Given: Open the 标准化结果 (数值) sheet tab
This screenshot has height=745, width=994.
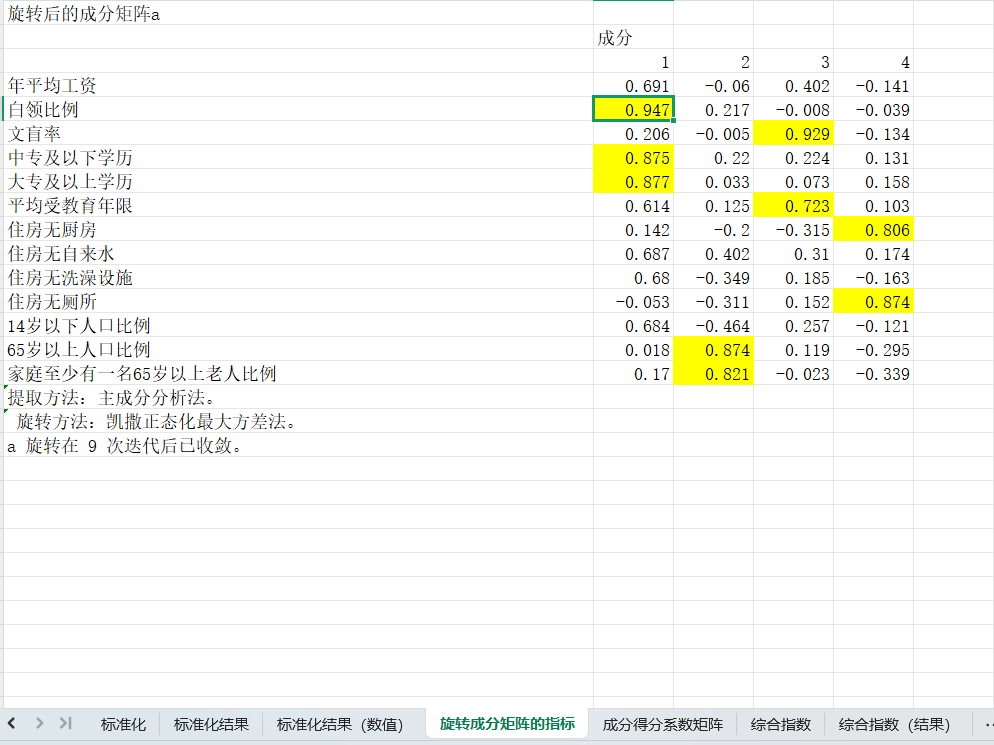Looking at the screenshot, I should coord(340,724).
